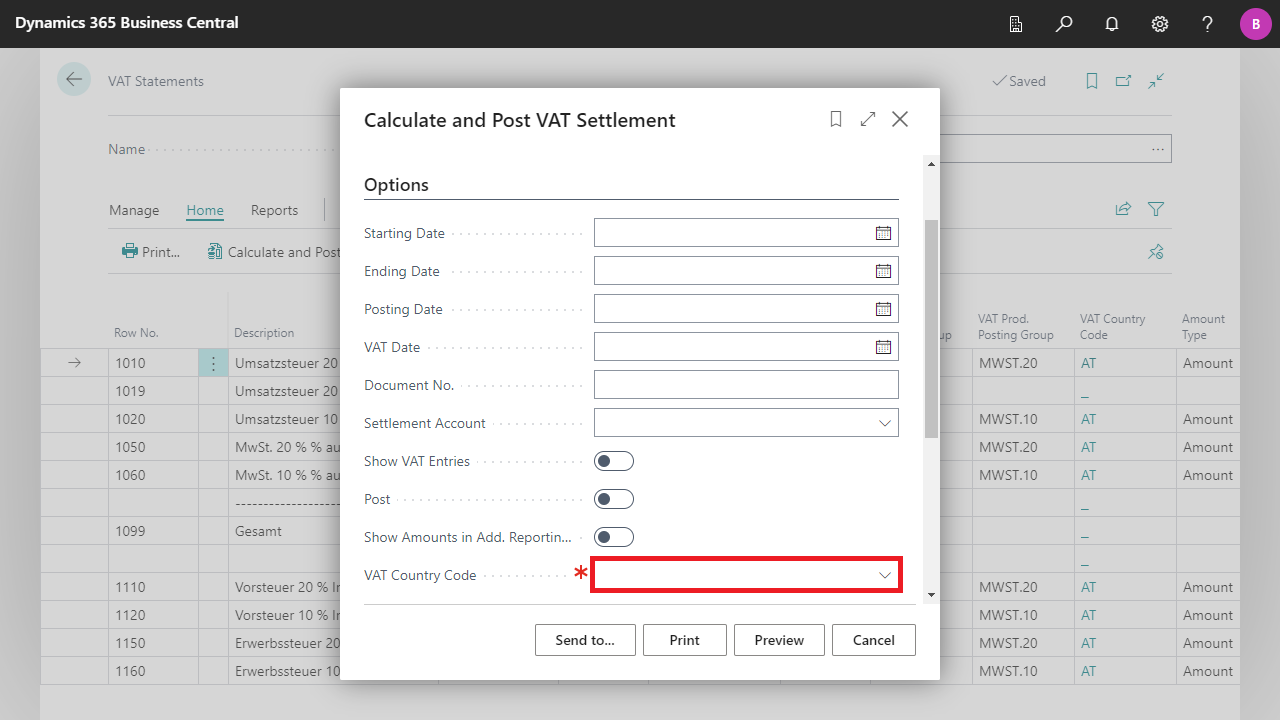
Task: Open the VAT Country Code dropdown
Action: click(884, 575)
